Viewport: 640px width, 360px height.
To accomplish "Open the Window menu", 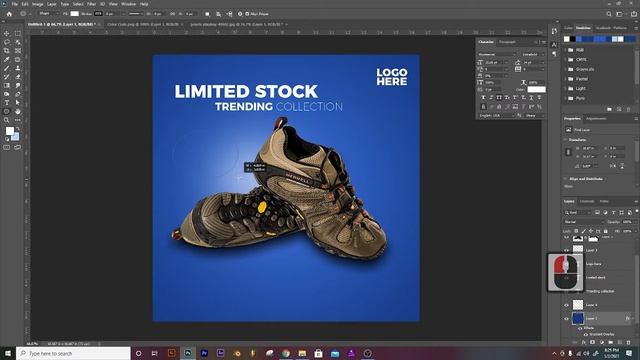I will (128, 4).
